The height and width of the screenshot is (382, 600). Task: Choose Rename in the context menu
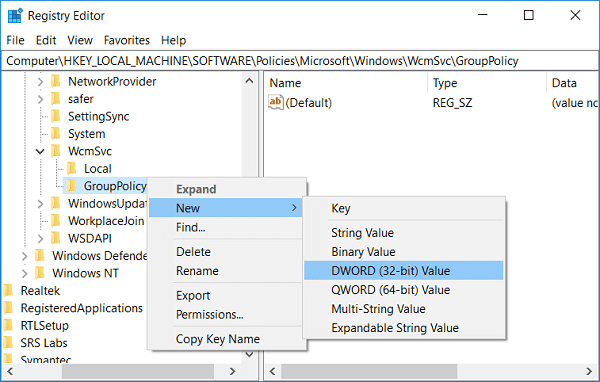[227, 271]
